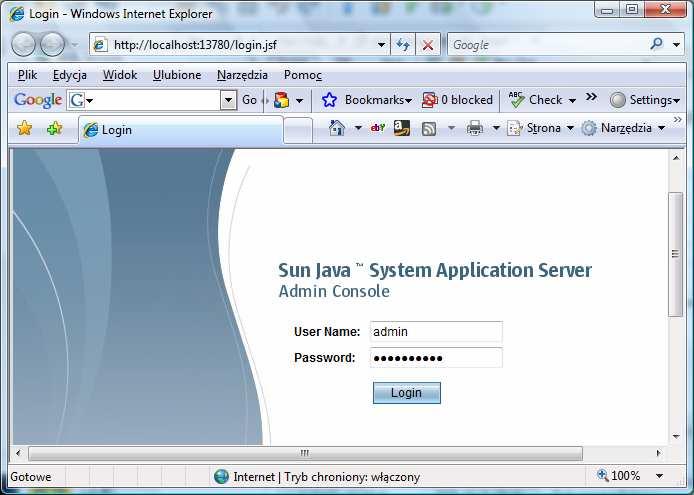The width and height of the screenshot is (694, 495).
Task: Click the Google search box at top right
Action: pyautogui.click(x=549, y=45)
